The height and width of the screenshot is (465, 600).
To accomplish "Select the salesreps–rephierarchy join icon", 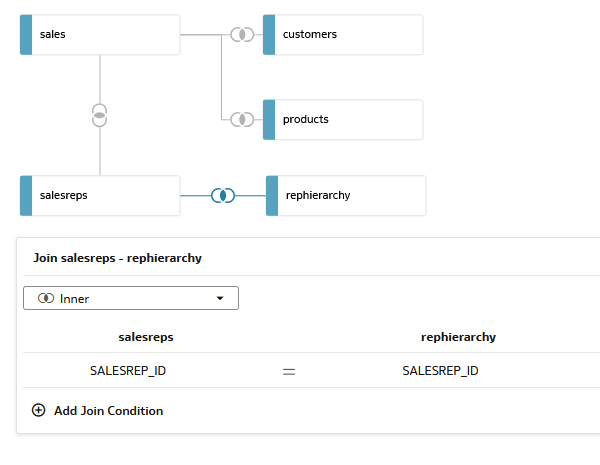I will coord(222,195).
